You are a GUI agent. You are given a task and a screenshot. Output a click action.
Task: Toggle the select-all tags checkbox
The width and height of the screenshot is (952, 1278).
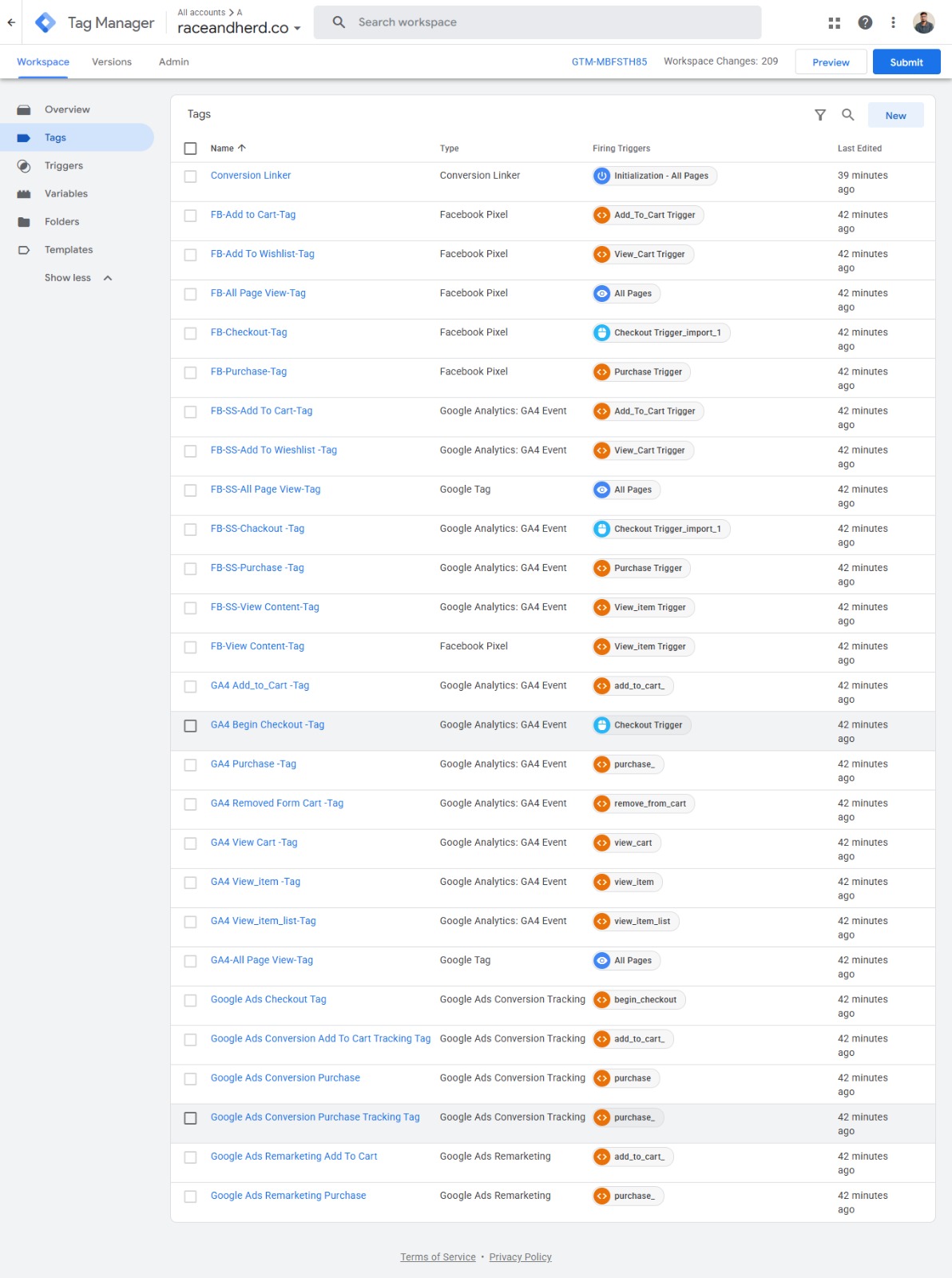(x=190, y=149)
